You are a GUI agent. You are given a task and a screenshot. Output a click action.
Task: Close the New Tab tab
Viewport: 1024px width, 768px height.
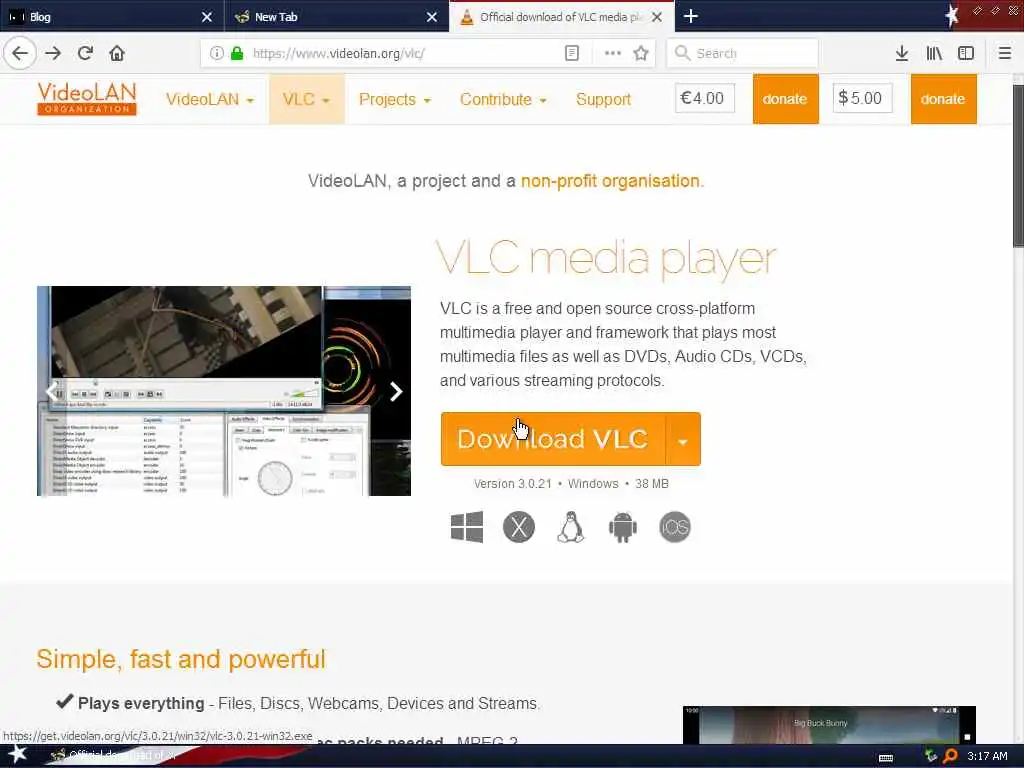click(x=432, y=17)
